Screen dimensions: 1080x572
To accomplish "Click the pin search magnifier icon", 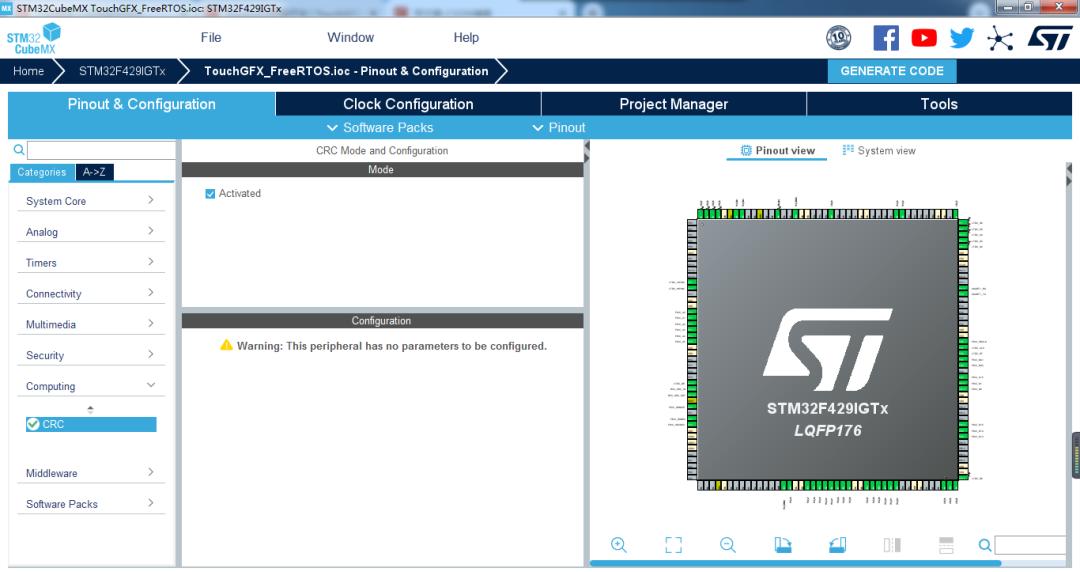I will [x=985, y=545].
